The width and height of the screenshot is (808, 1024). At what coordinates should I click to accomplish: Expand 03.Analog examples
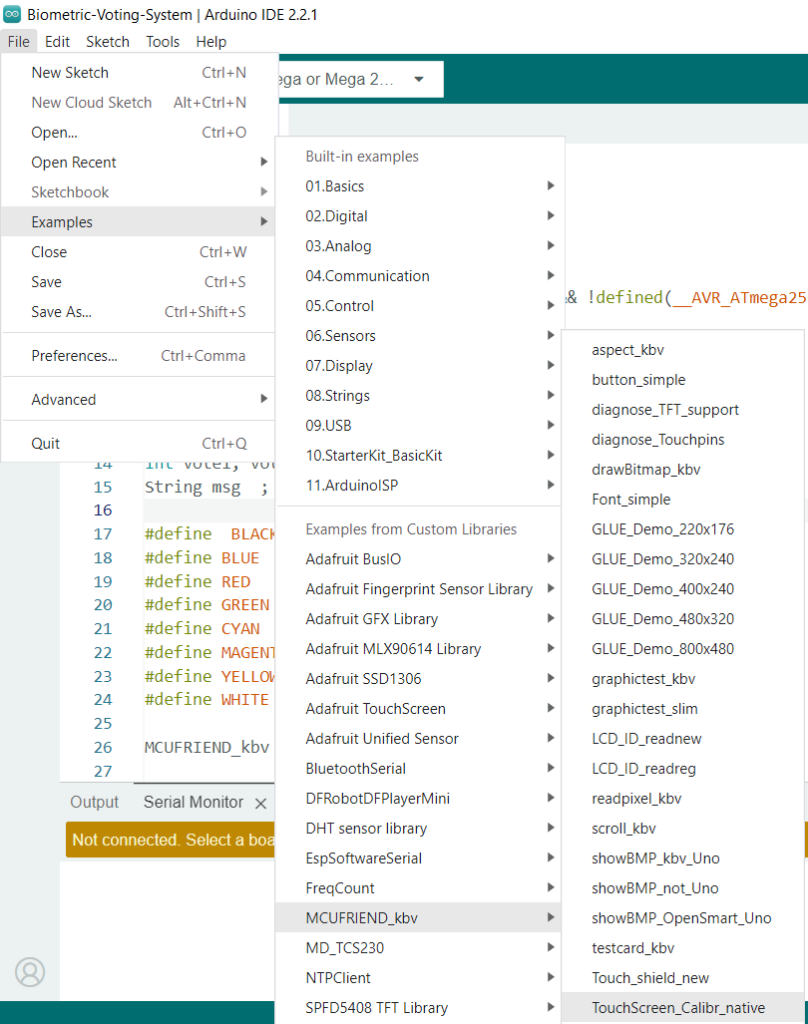coord(419,246)
